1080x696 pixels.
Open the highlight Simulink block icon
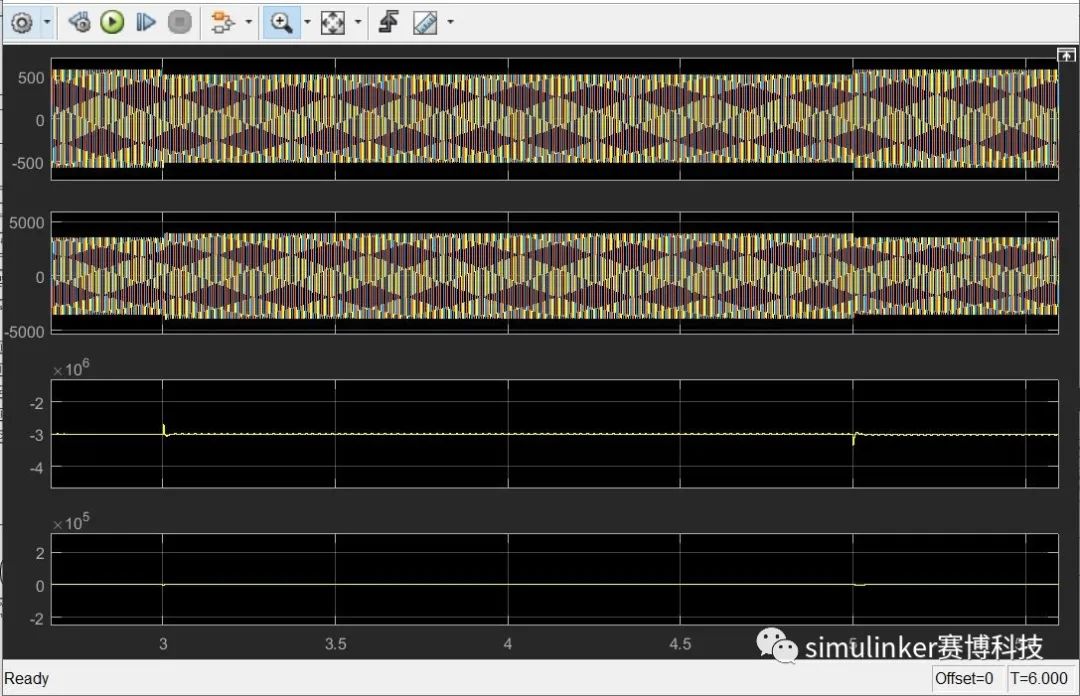[222, 22]
